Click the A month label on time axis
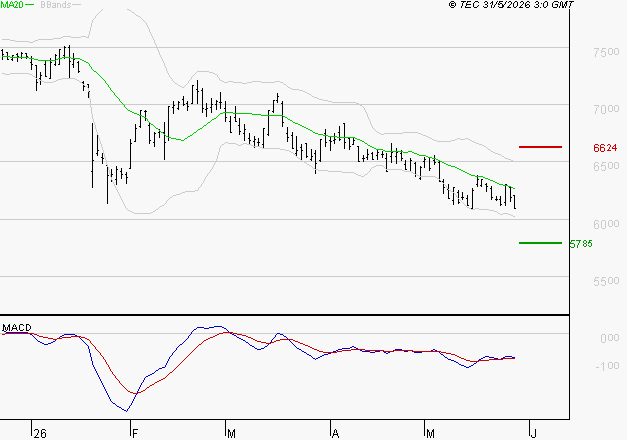 335,434
